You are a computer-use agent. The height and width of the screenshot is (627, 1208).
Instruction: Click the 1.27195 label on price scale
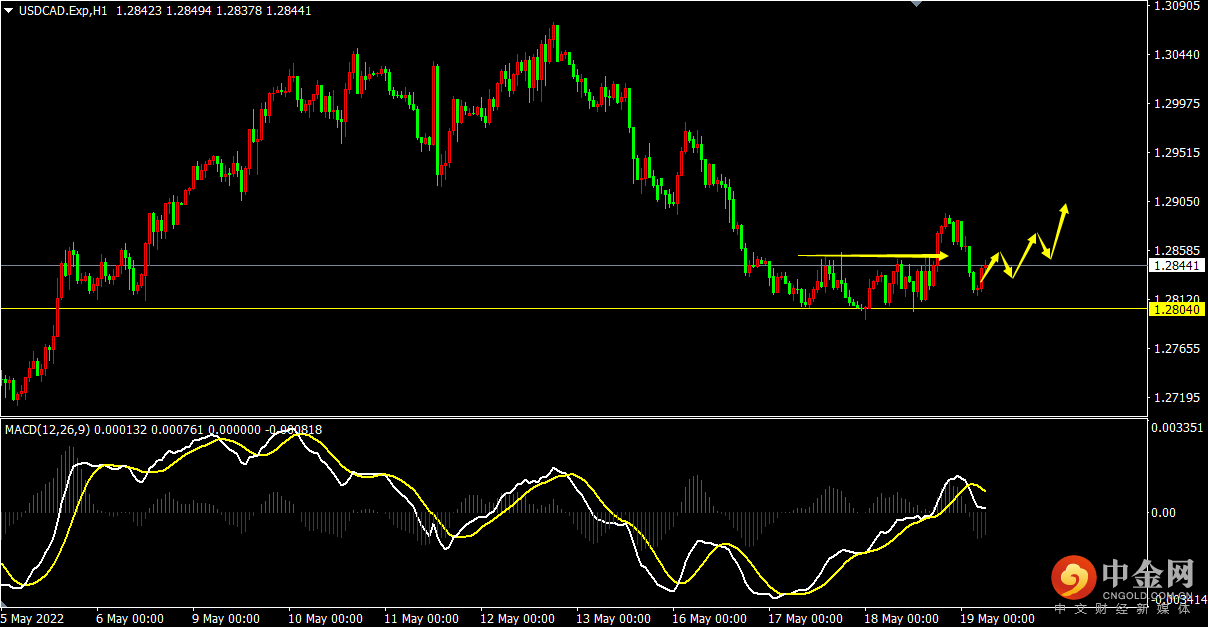1176,398
